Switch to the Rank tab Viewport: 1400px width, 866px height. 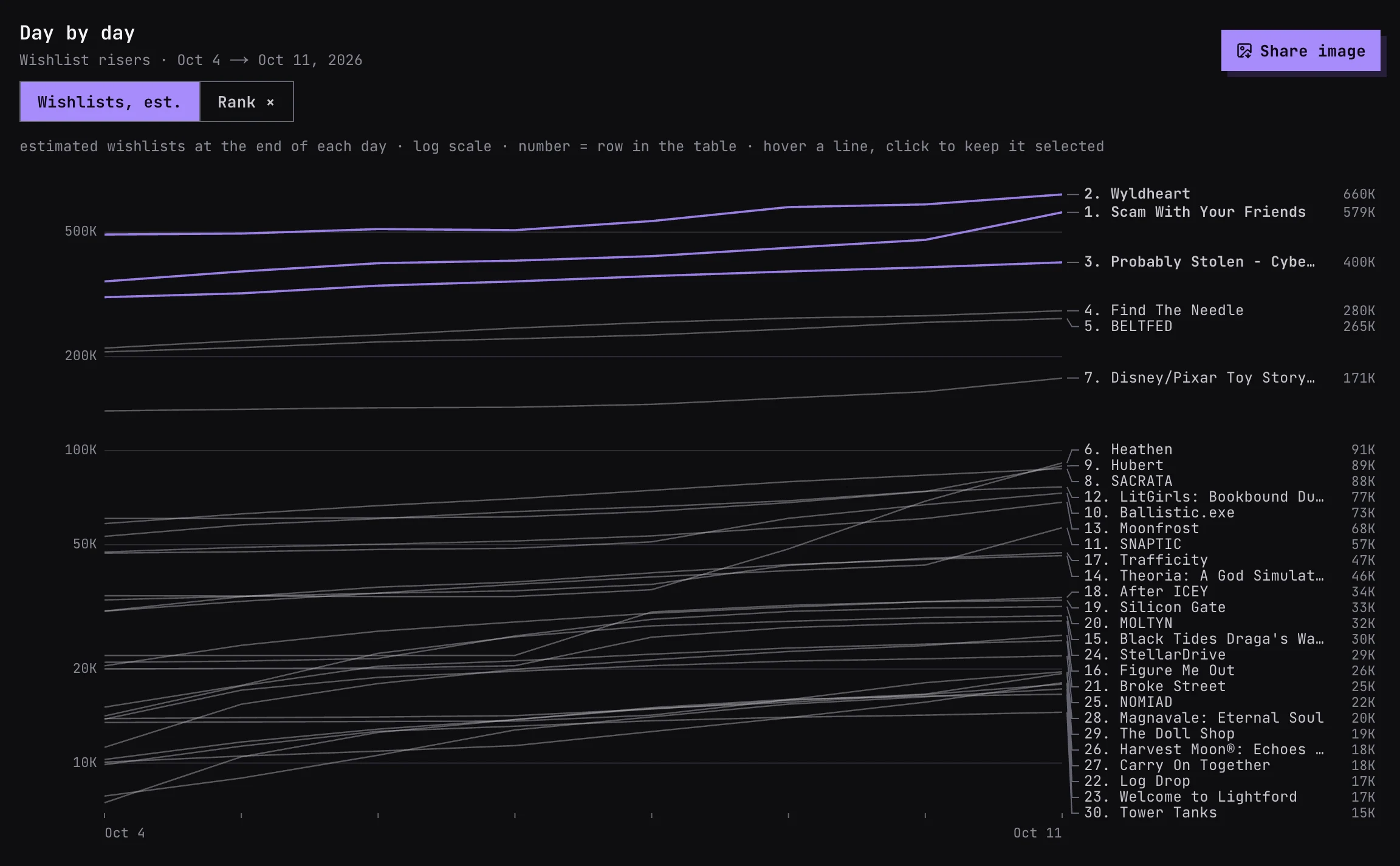tap(247, 101)
